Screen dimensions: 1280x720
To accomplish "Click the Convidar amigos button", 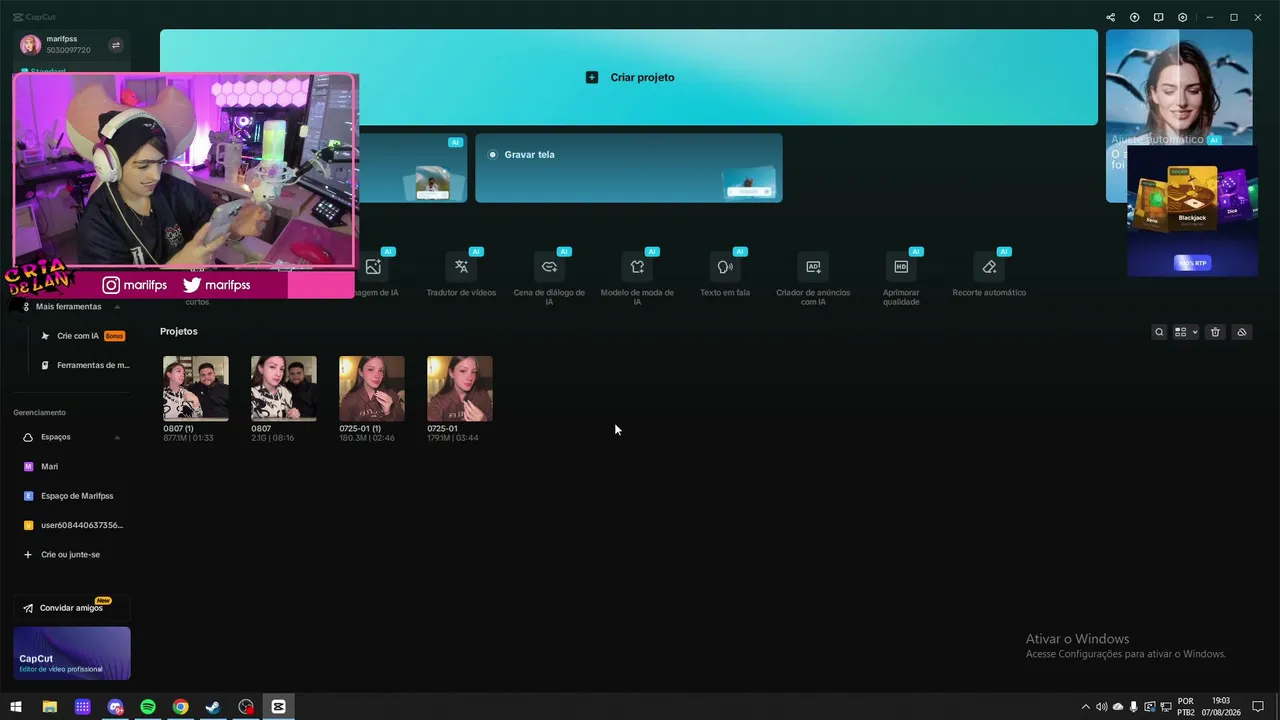I will point(71,608).
